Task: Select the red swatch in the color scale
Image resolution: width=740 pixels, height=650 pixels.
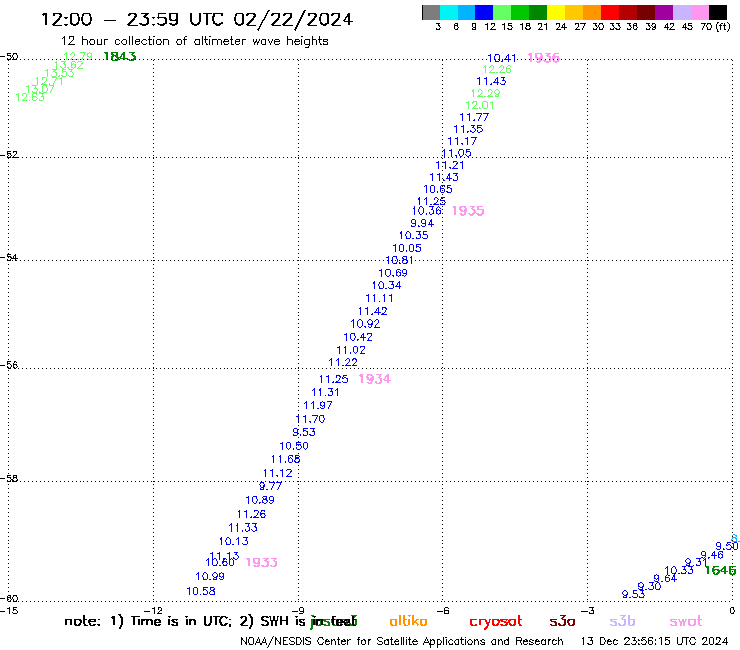Action: pyautogui.click(x=610, y=12)
